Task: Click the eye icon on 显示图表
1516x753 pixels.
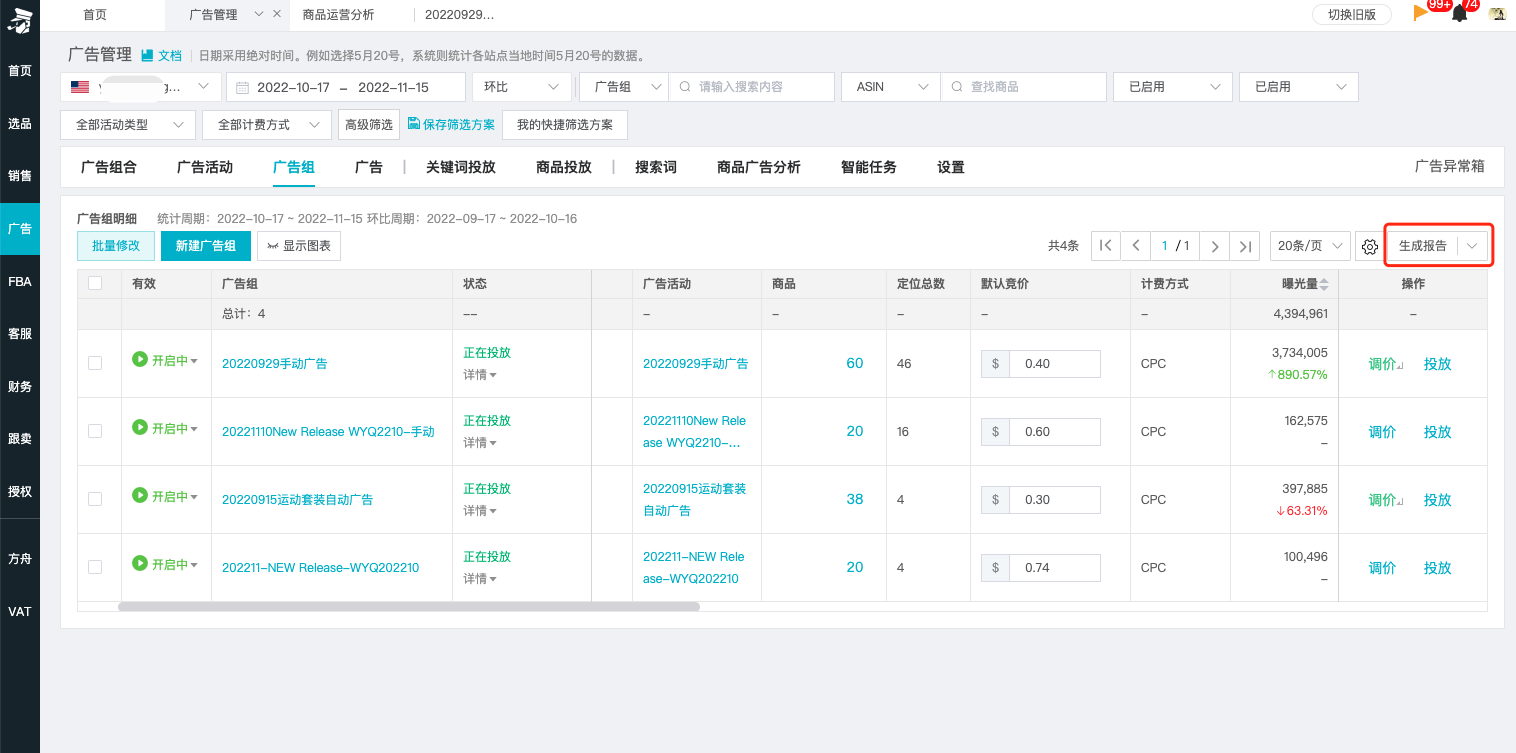Action: 272,246
